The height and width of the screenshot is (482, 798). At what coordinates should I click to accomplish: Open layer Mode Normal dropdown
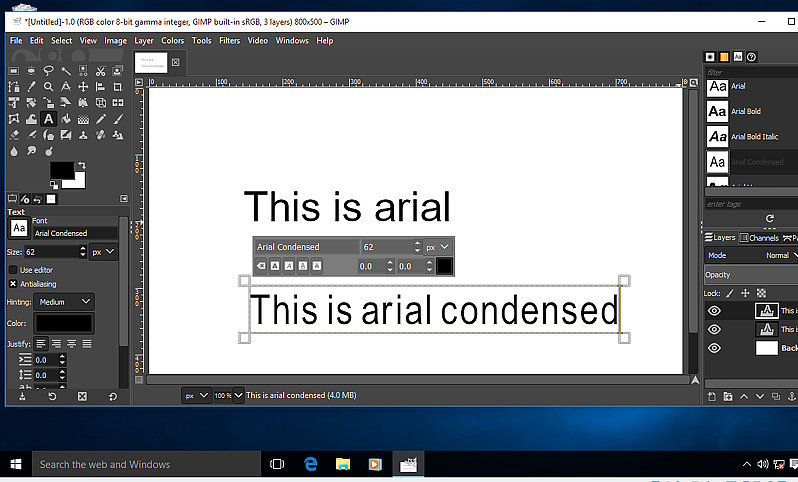(x=751, y=256)
